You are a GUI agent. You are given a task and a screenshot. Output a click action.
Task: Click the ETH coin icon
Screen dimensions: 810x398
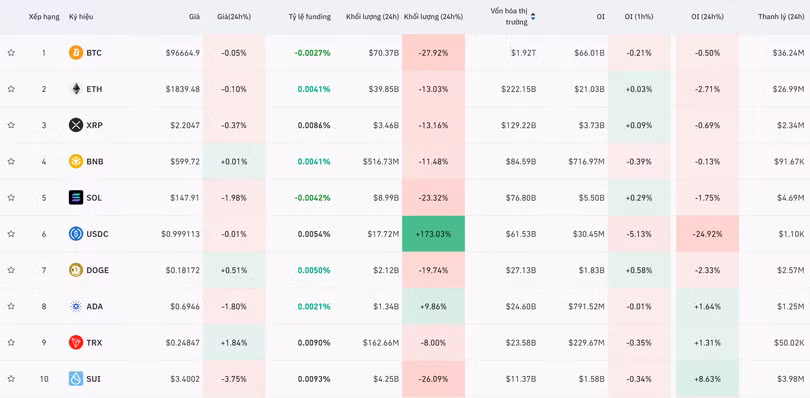(76, 89)
